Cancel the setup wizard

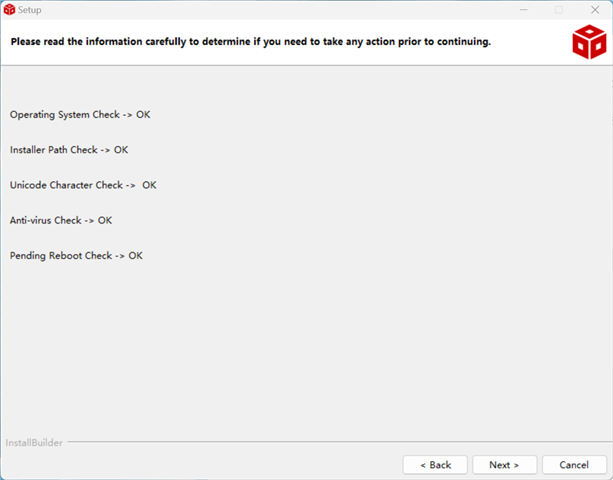(x=574, y=465)
